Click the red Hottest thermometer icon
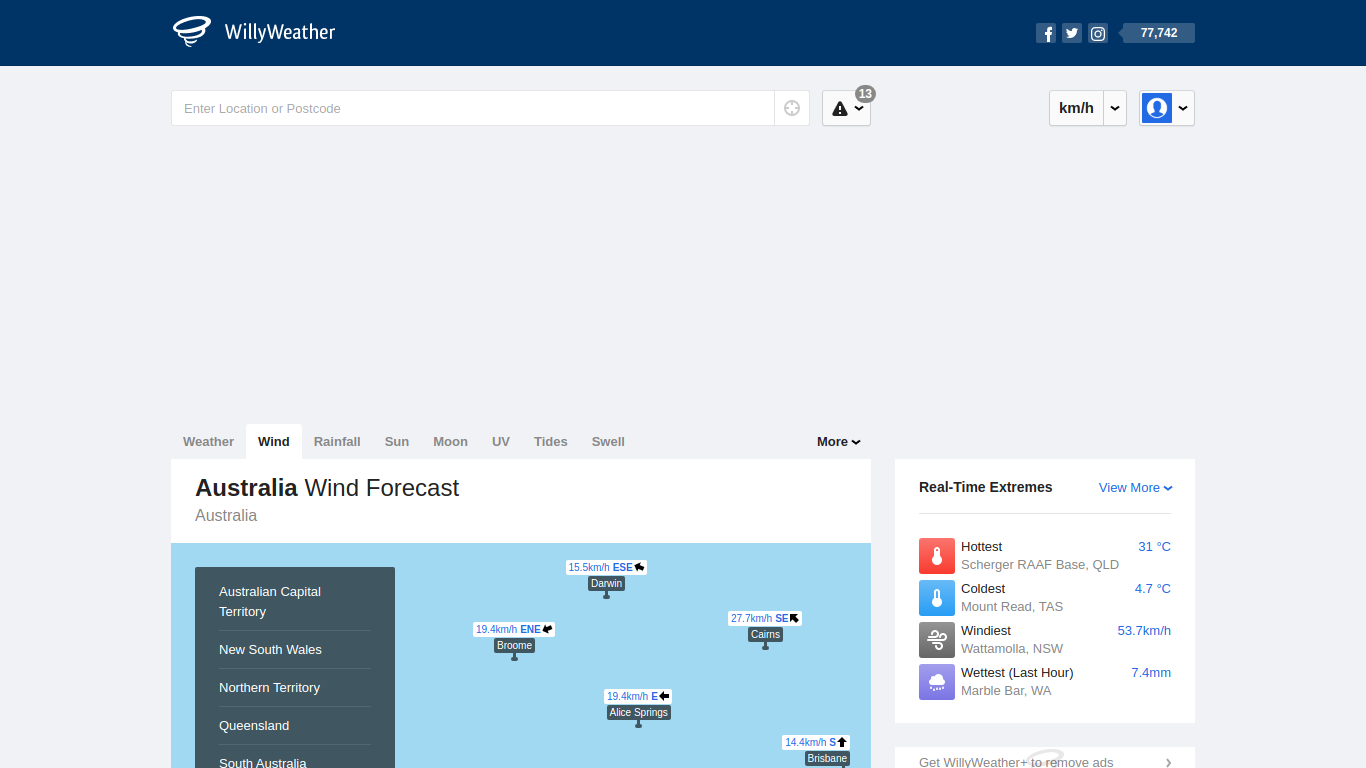The image size is (1366, 768). point(937,556)
